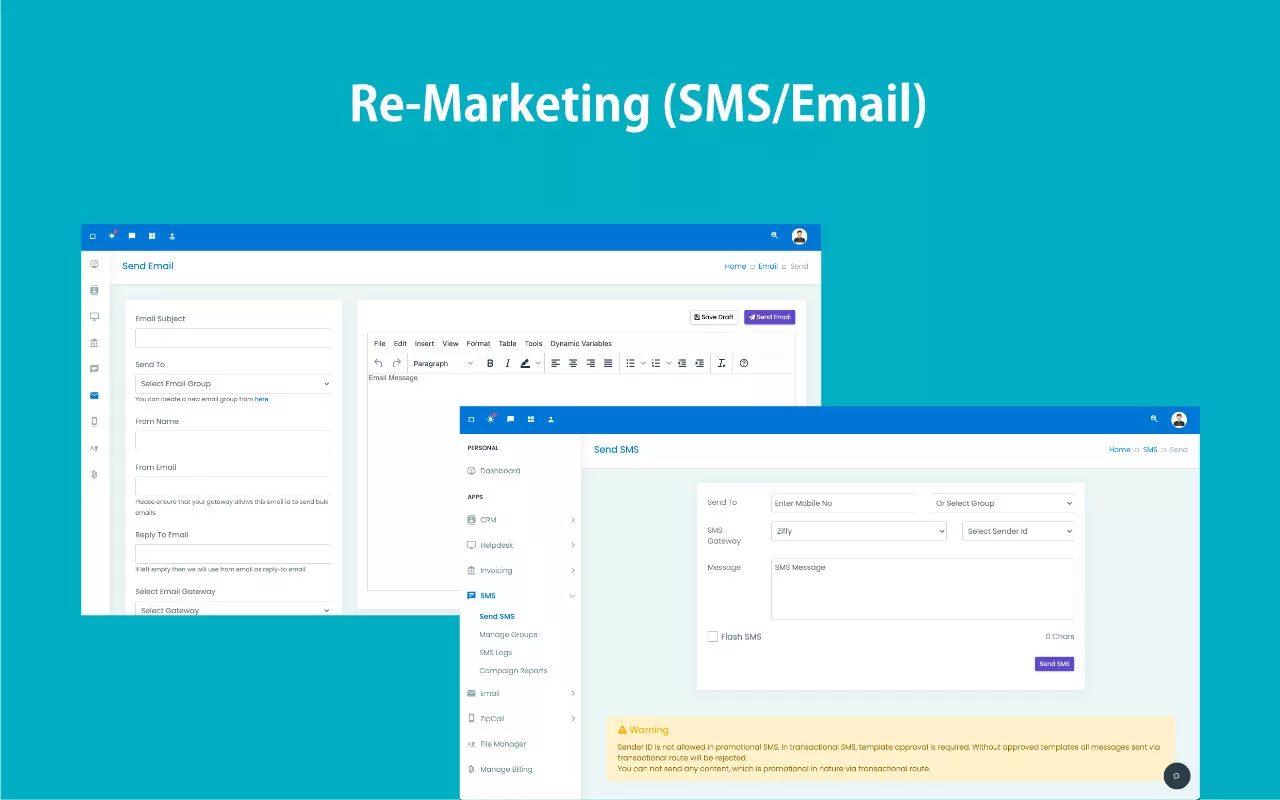Click the Enter Mobile No field
This screenshot has height=800, width=1280.
tap(843, 504)
